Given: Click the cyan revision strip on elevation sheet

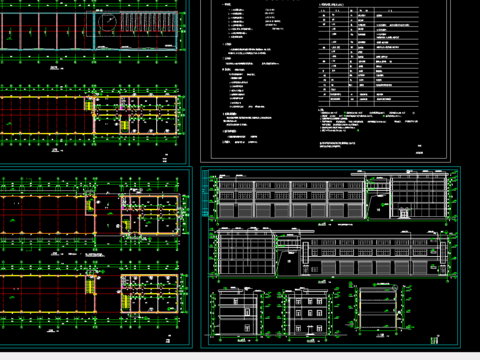Looking at the screenshot, I should (x=205, y=193).
